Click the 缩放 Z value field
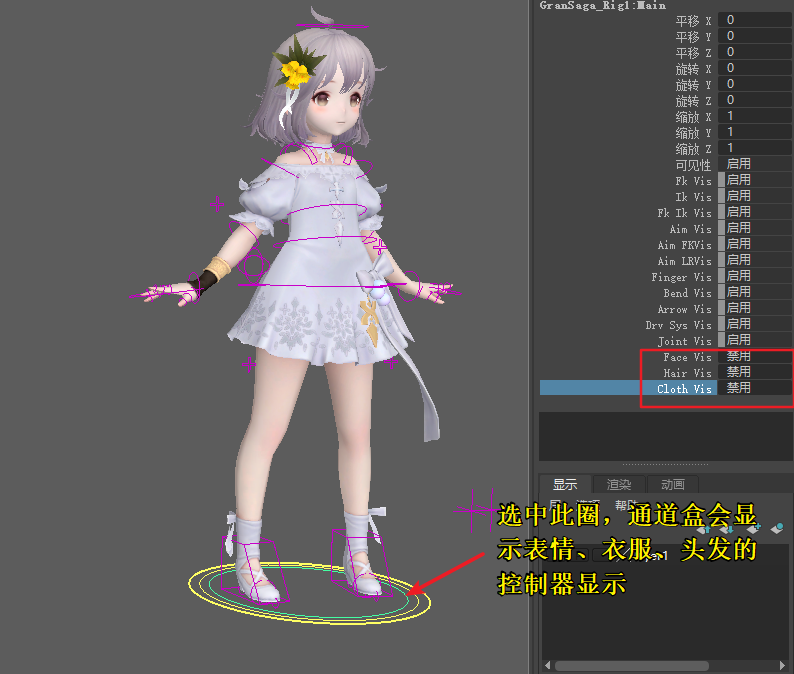 click(755, 148)
